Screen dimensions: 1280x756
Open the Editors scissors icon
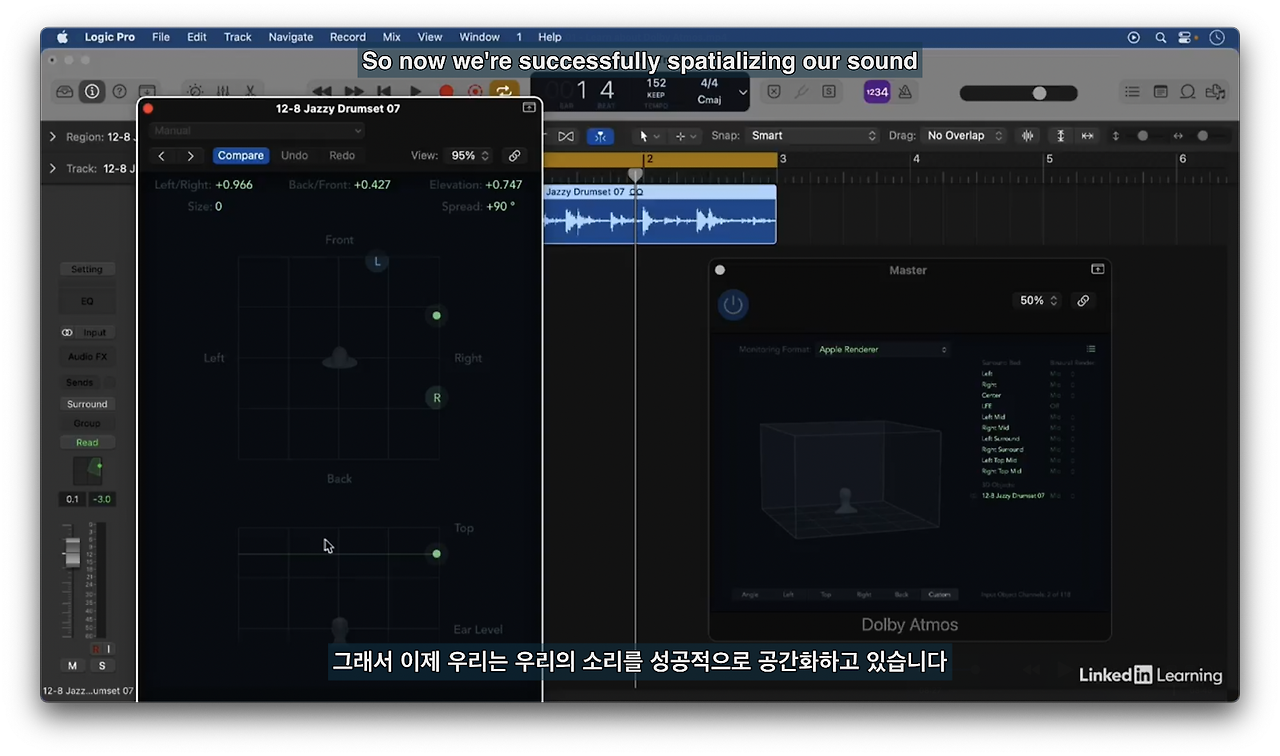pos(250,91)
